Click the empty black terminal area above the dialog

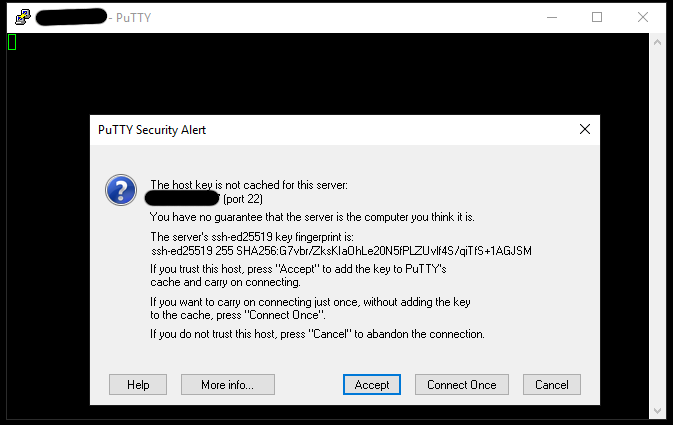point(327,74)
